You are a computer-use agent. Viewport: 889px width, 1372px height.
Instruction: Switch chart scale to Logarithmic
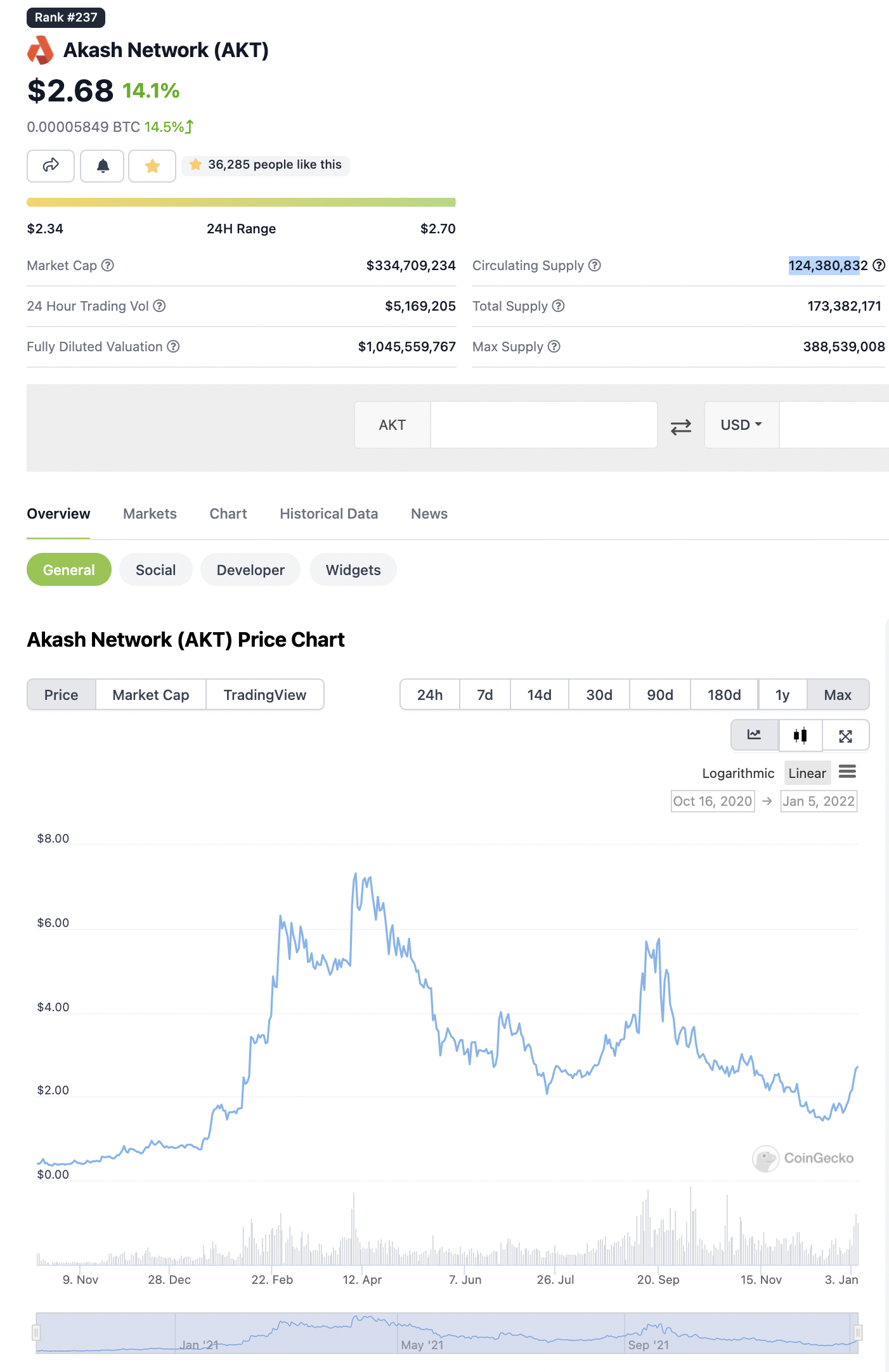click(x=738, y=773)
